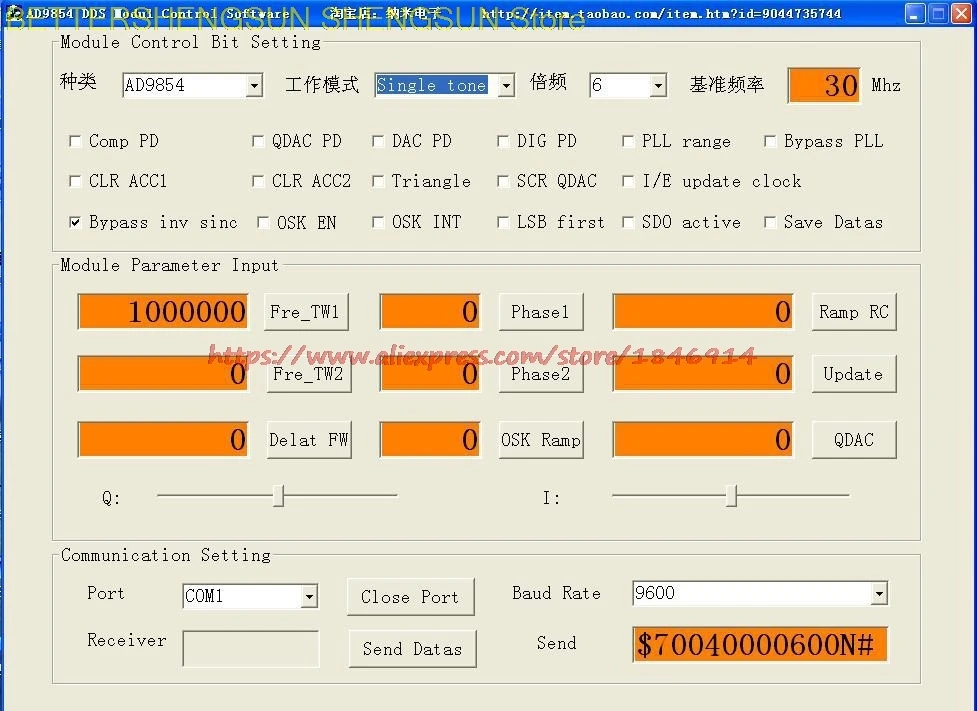Click the Phase2 button

click(541, 374)
